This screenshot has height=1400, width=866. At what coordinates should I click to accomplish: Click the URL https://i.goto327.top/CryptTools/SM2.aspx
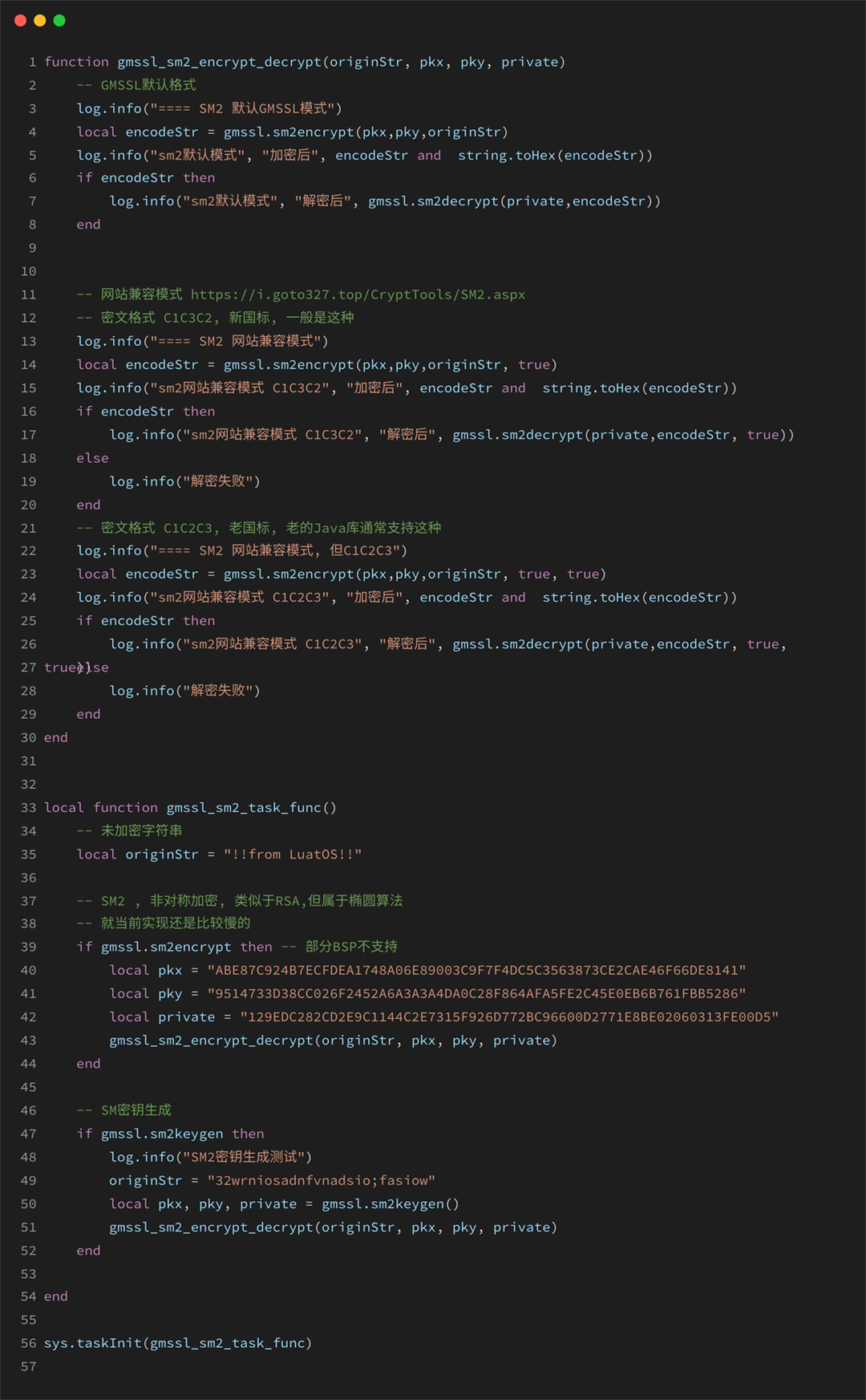[358, 294]
